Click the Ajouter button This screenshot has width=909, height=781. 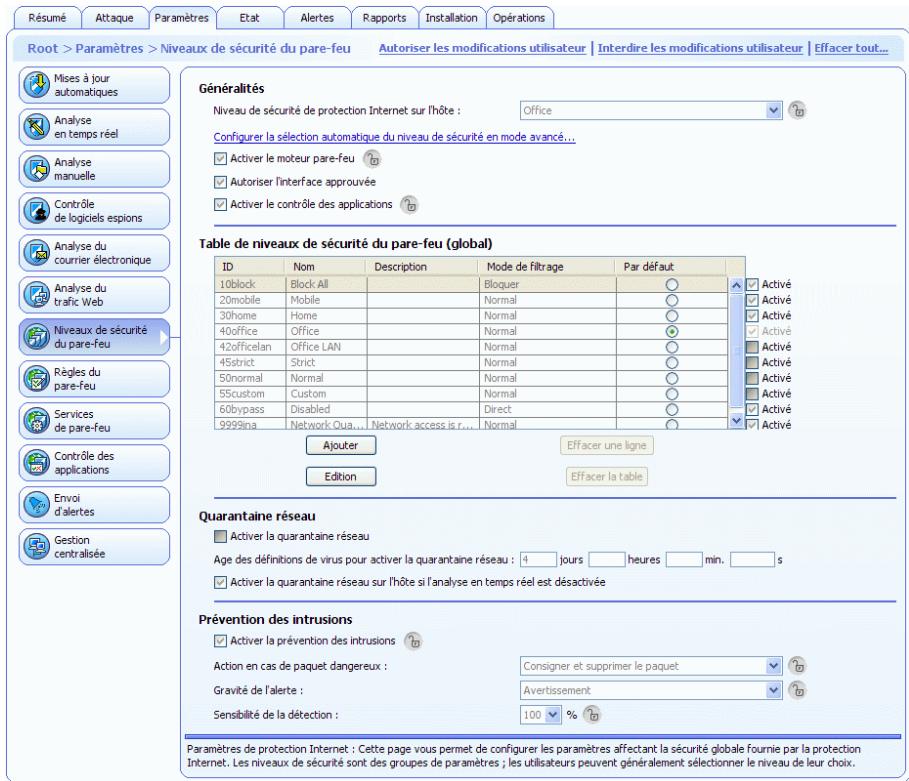click(x=341, y=445)
